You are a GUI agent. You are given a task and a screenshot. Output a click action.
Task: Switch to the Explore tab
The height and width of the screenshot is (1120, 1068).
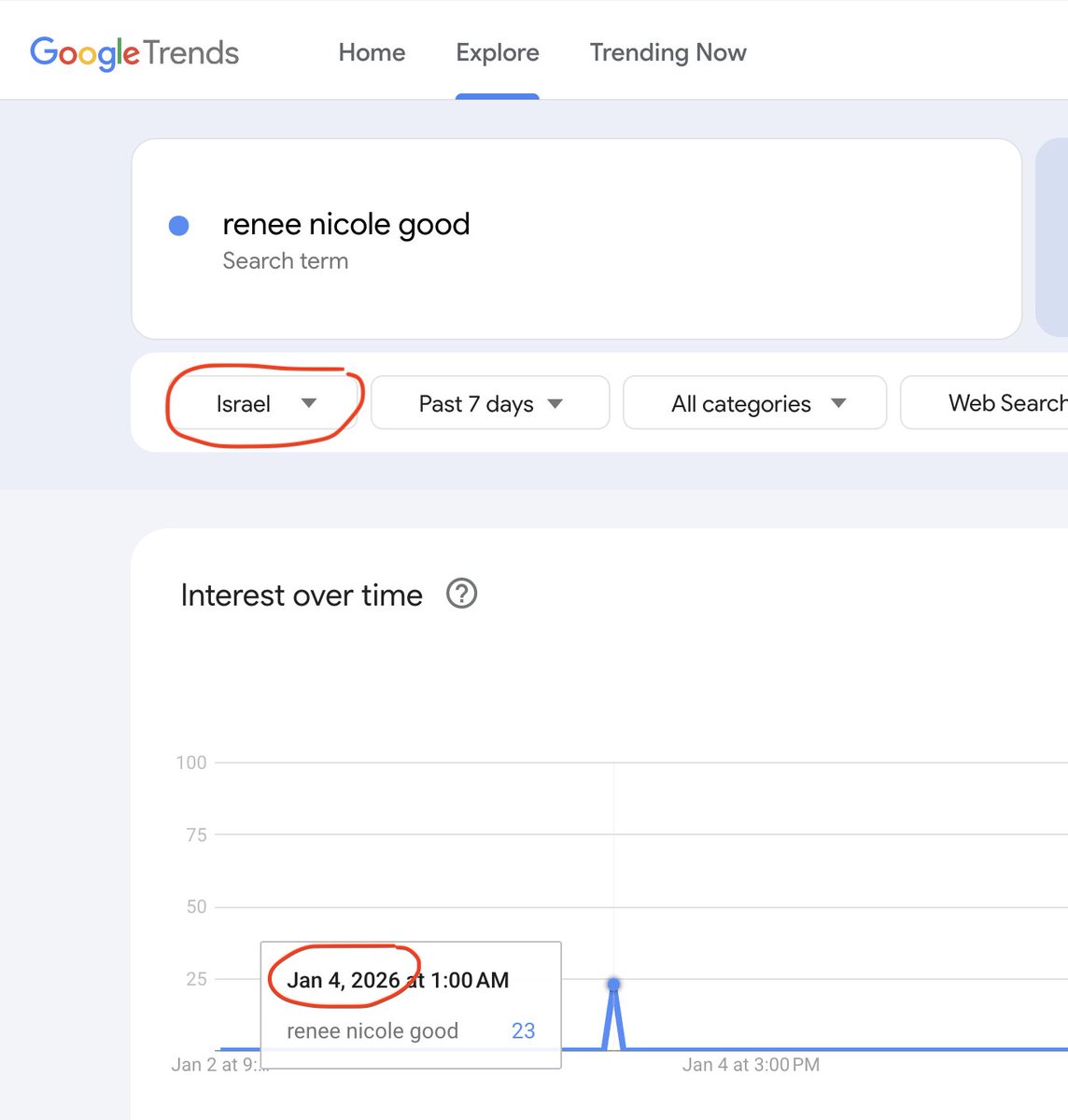point(498,52)
